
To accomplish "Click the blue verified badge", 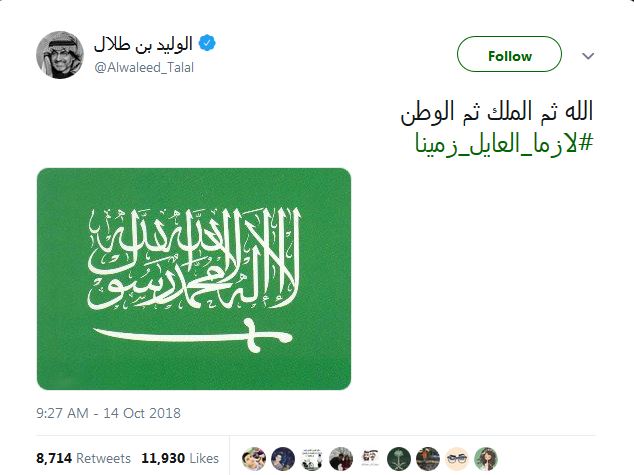I will (x=206, y=44).
